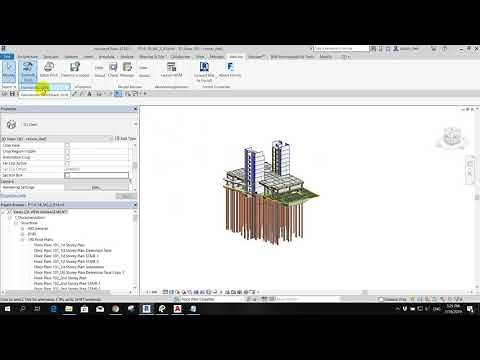480x360 pixels.
Task: Open the Collaborate ribbon tab
Action: point(180,57)
